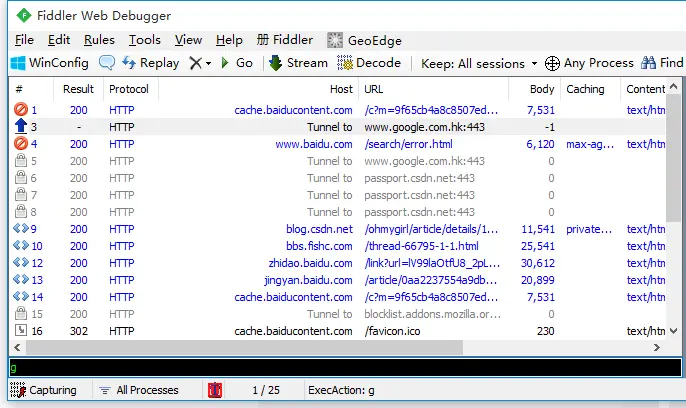Click the comment speech bubble icon

(107, 63)
